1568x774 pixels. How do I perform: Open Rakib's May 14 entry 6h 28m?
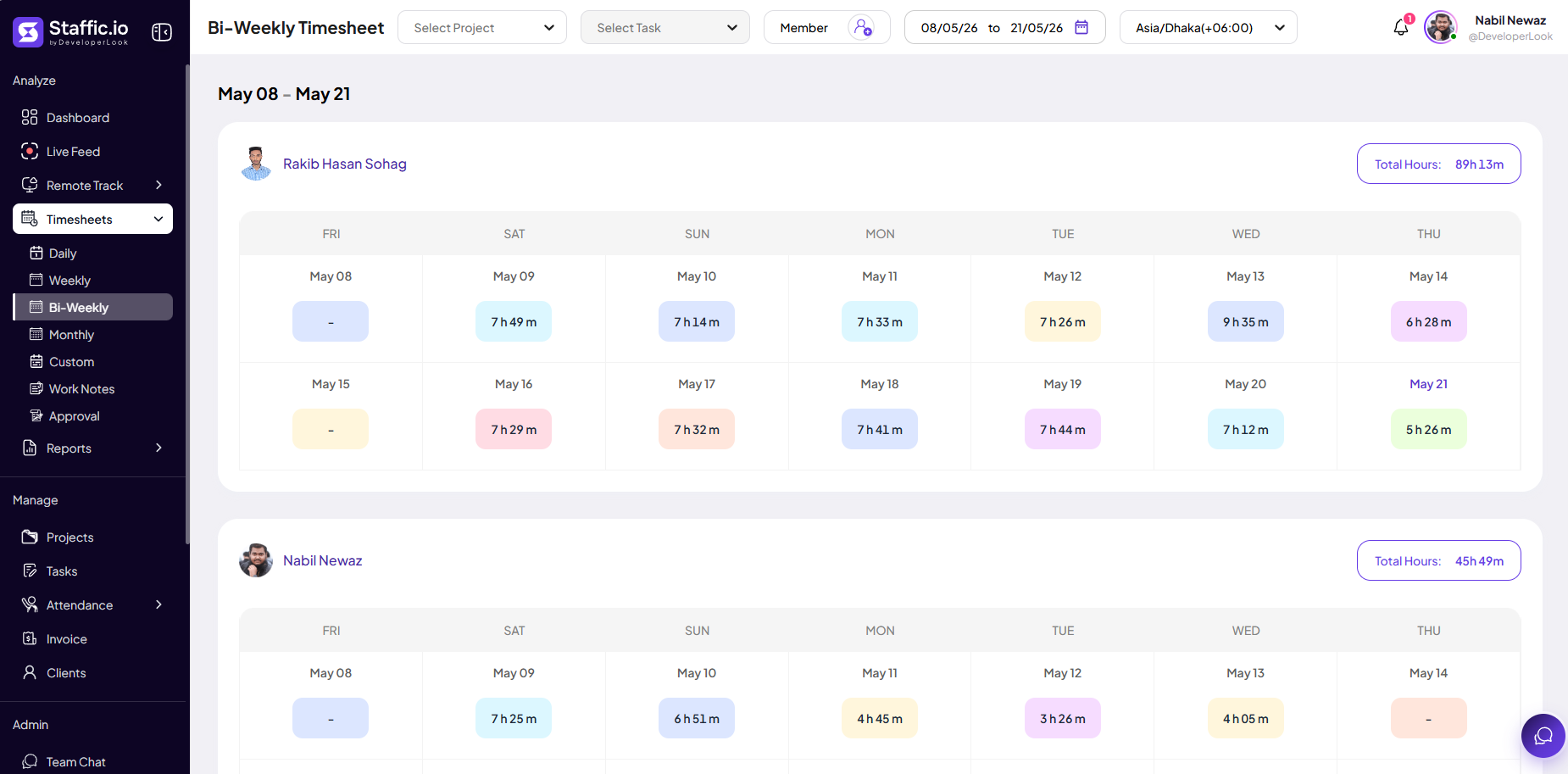click(1429, 321)
